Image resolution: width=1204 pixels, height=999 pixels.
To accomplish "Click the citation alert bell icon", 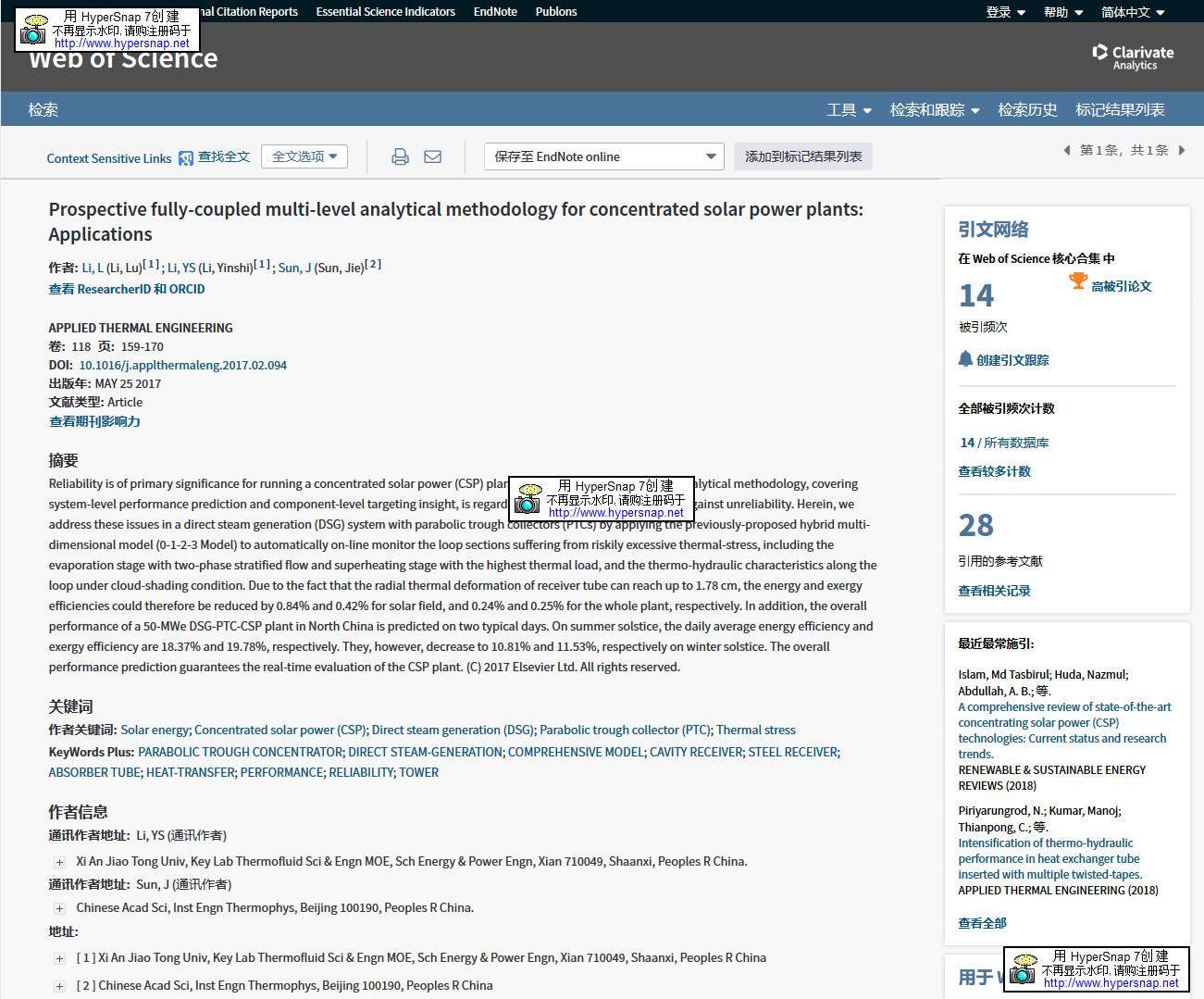I will tap(965, 359).
